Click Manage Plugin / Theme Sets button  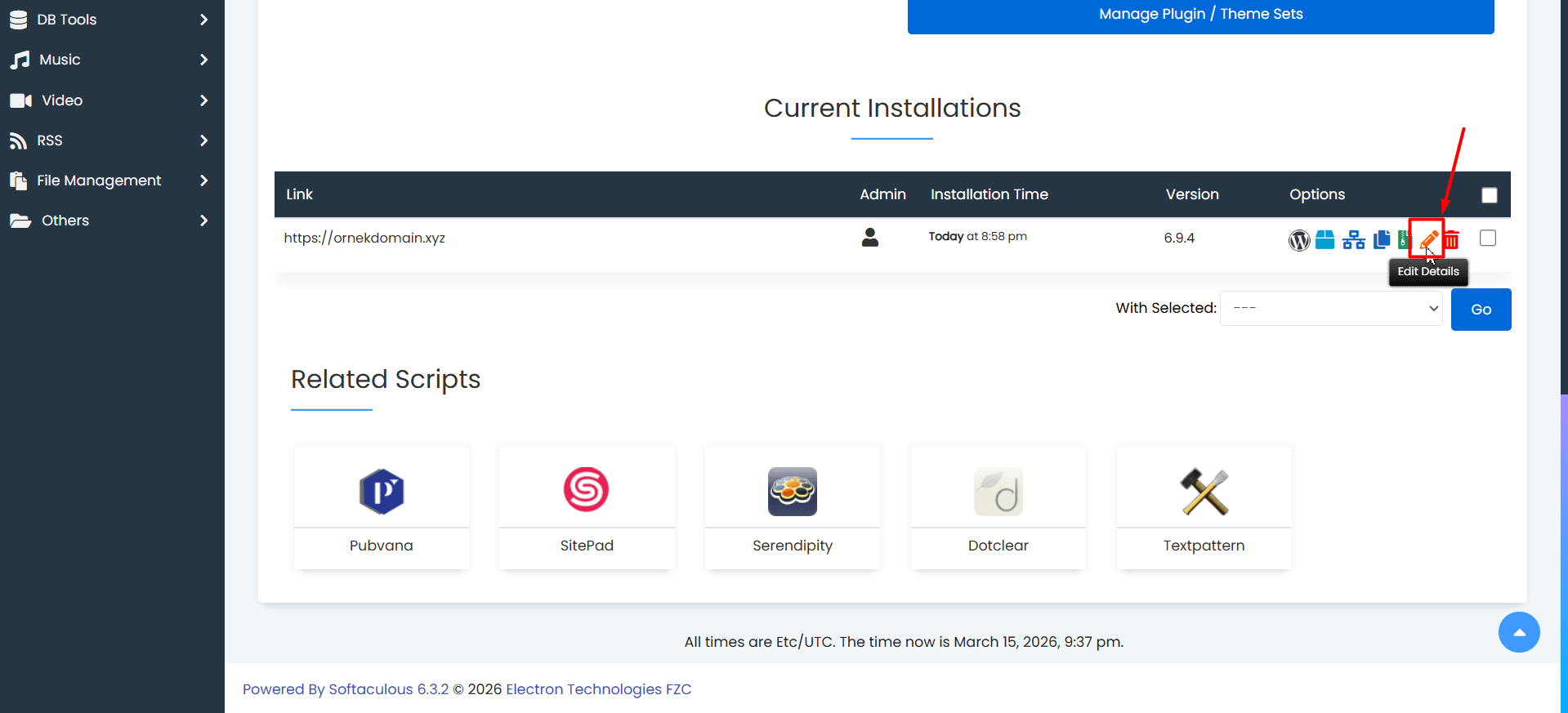[1199, 15]
